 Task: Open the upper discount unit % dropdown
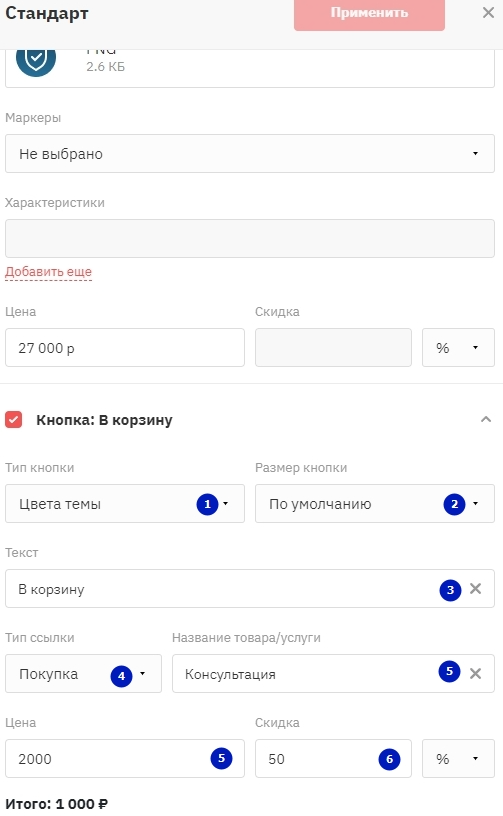[x=458, y=347]
